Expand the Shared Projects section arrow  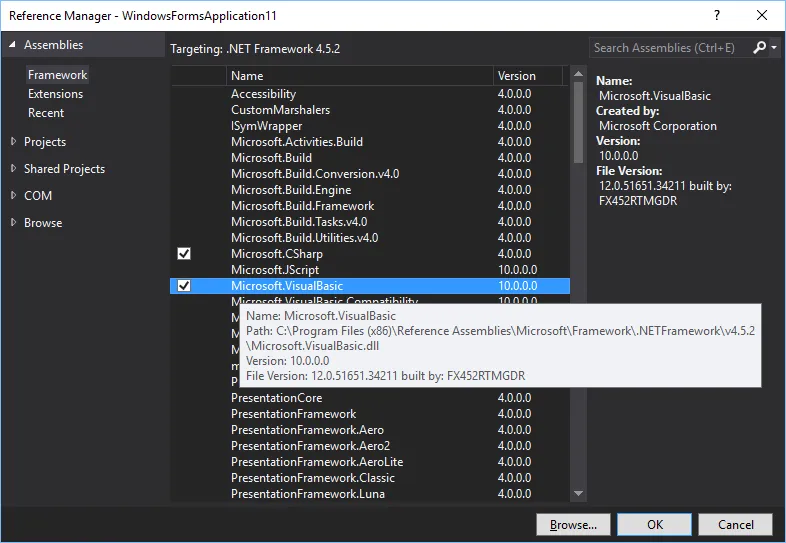pyautogui.click(x=14, y=169)
